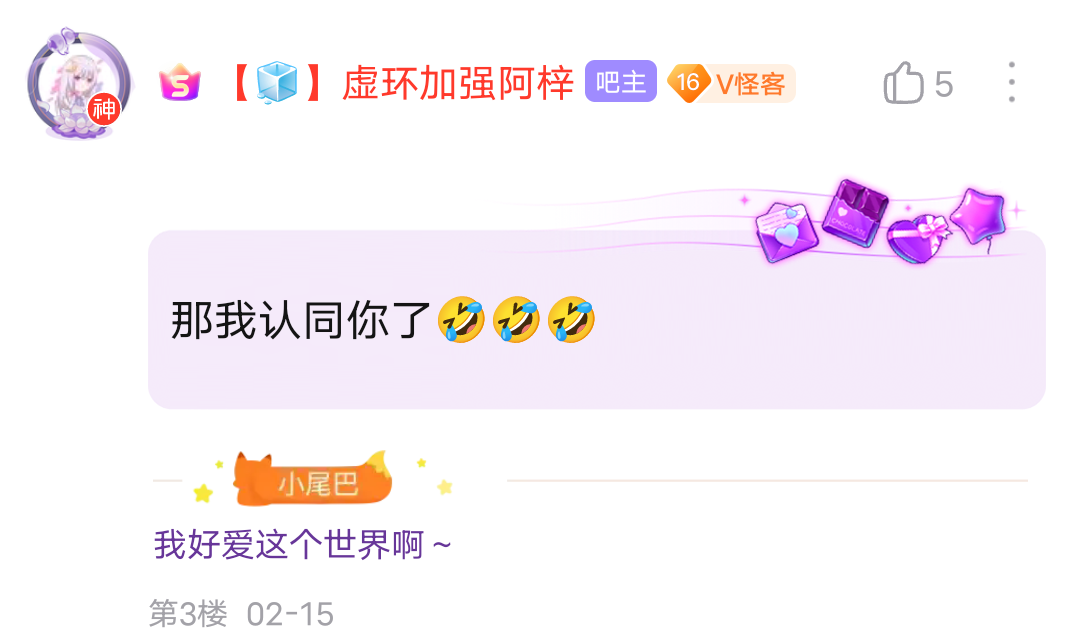
Task: Tap the purple heart gift box decoration
Action: pyautogui.click(x=917, y=238)
